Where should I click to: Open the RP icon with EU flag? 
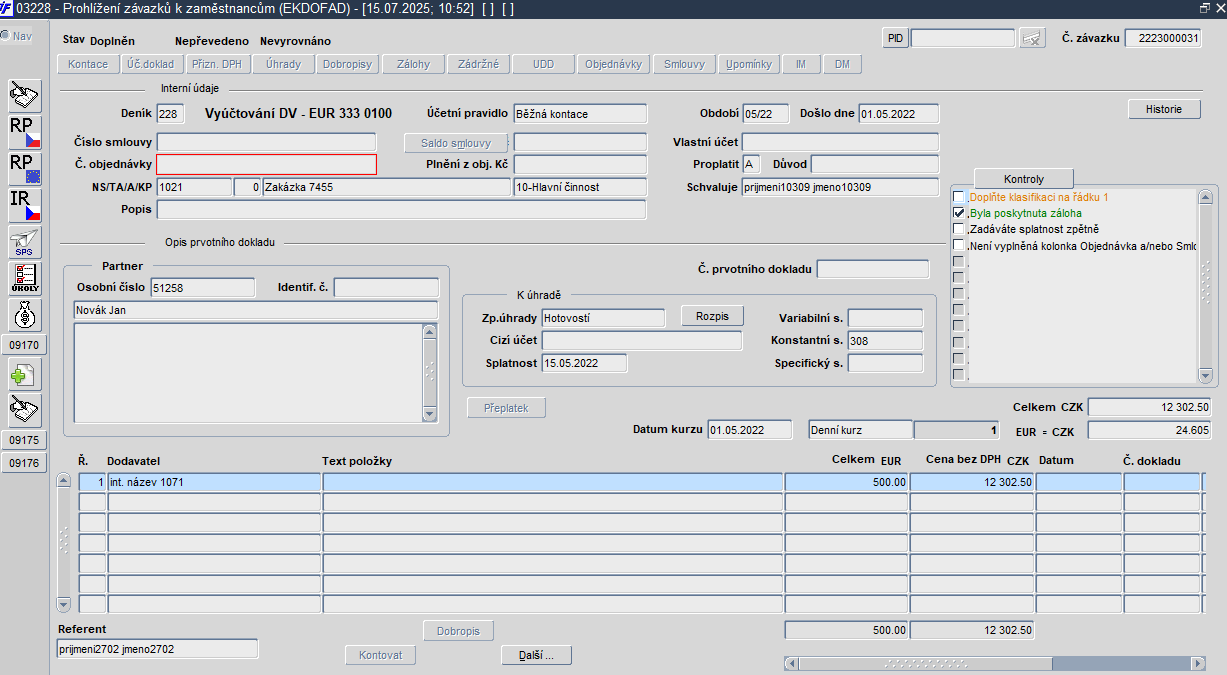[25, 169]
